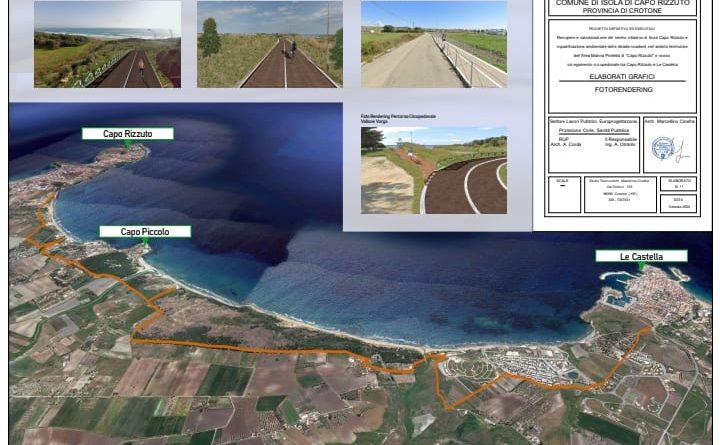720x445 pixels.
Task: Click the green pin under Capo Piccolo label
Action: (x=144, y=242)
